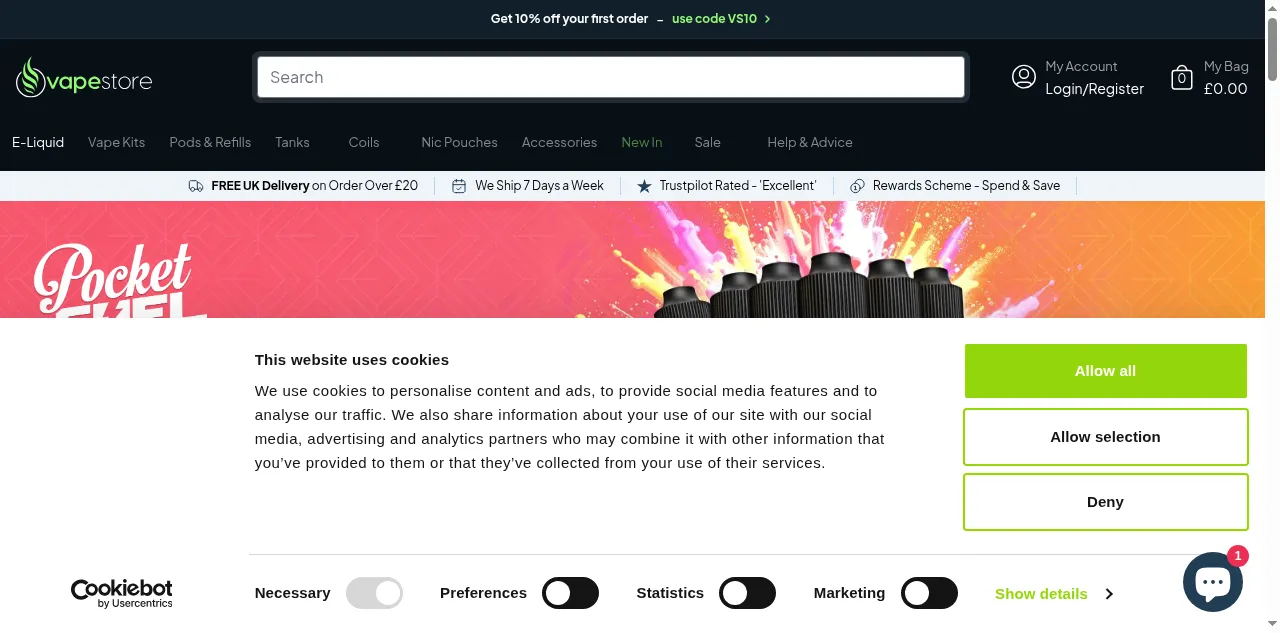
Task: Click FREE UK Delivery text link
Action: pyautogui.click(x=314, y=186)
